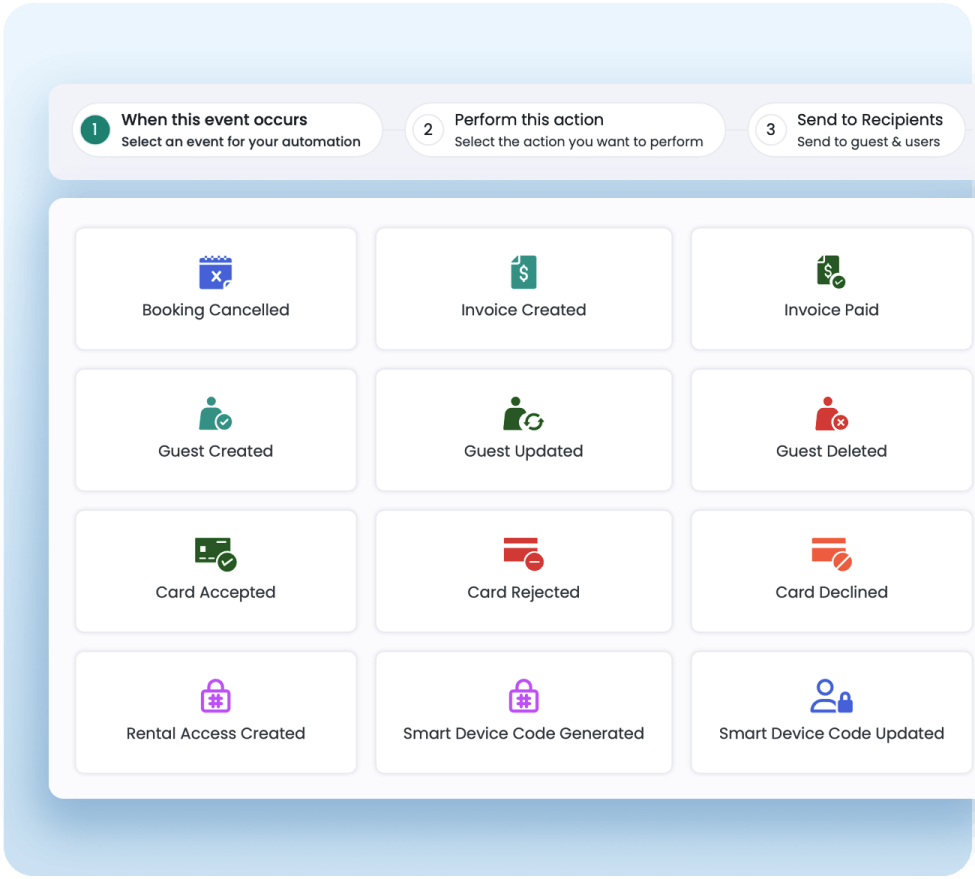Screen dimensions: 975x879
Task: Click the orange Card Declined icon
Action: 831,554
